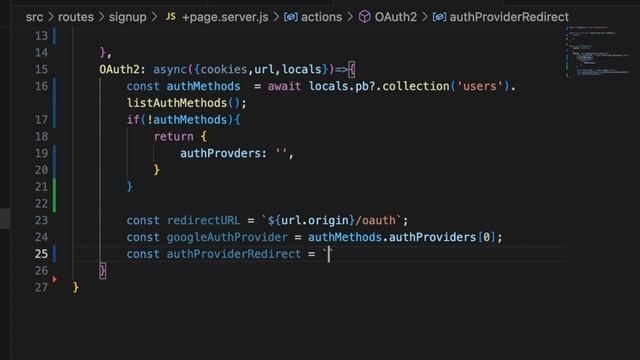Click 'redirectURL' variable on line 23

[x=203, y=220]
